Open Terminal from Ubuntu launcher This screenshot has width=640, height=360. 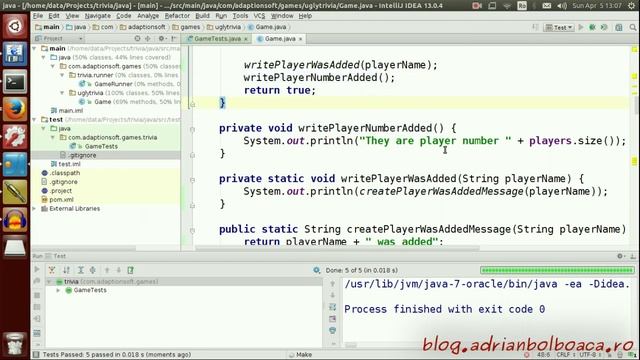click(15, 82)
